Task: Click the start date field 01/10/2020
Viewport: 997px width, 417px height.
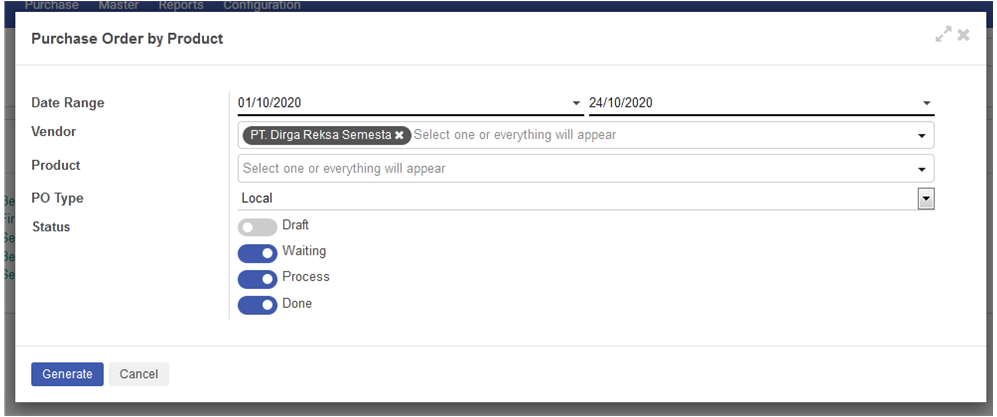Action: tap(400, 103)
